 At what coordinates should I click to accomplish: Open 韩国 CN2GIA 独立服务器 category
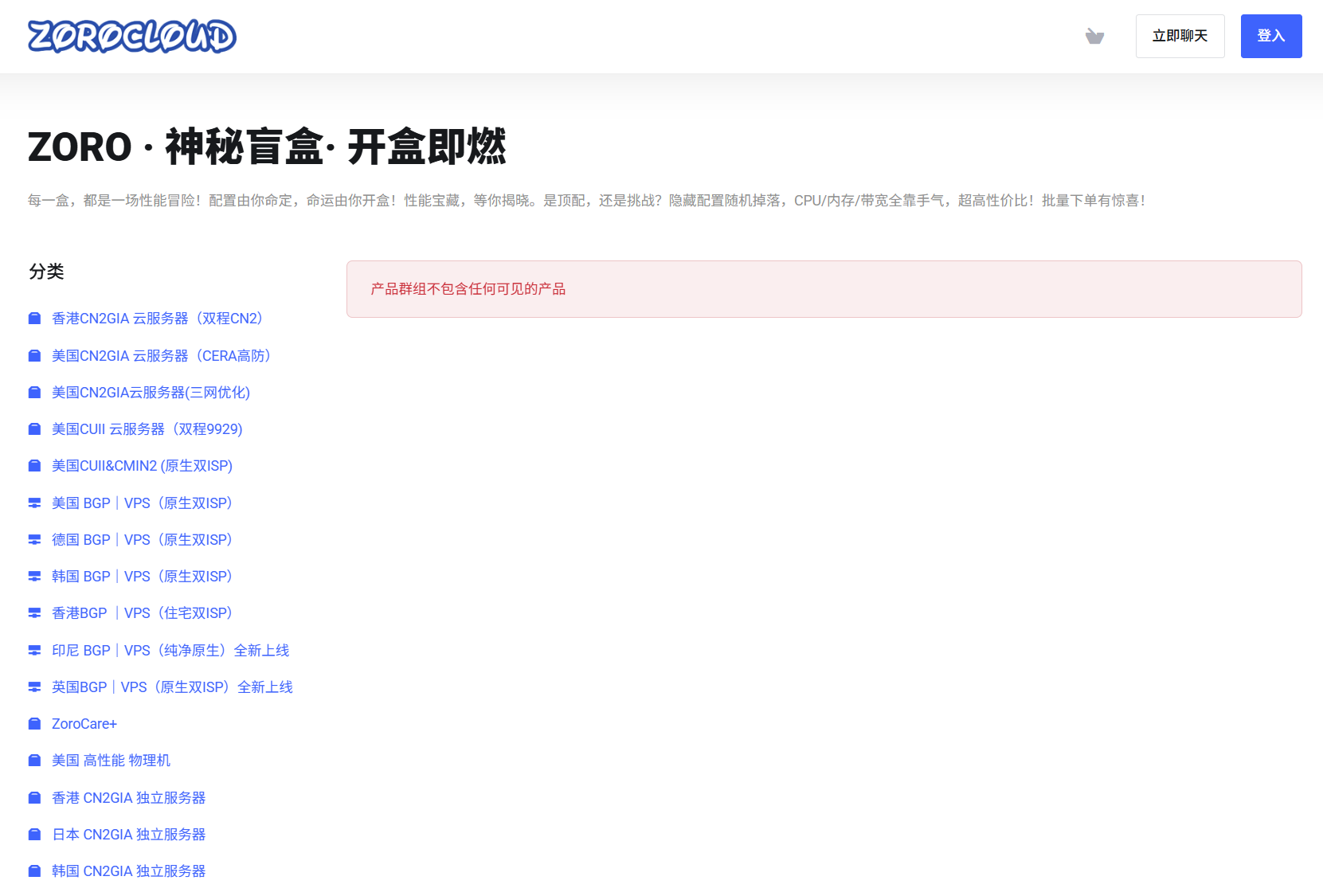tap(127, 871)
